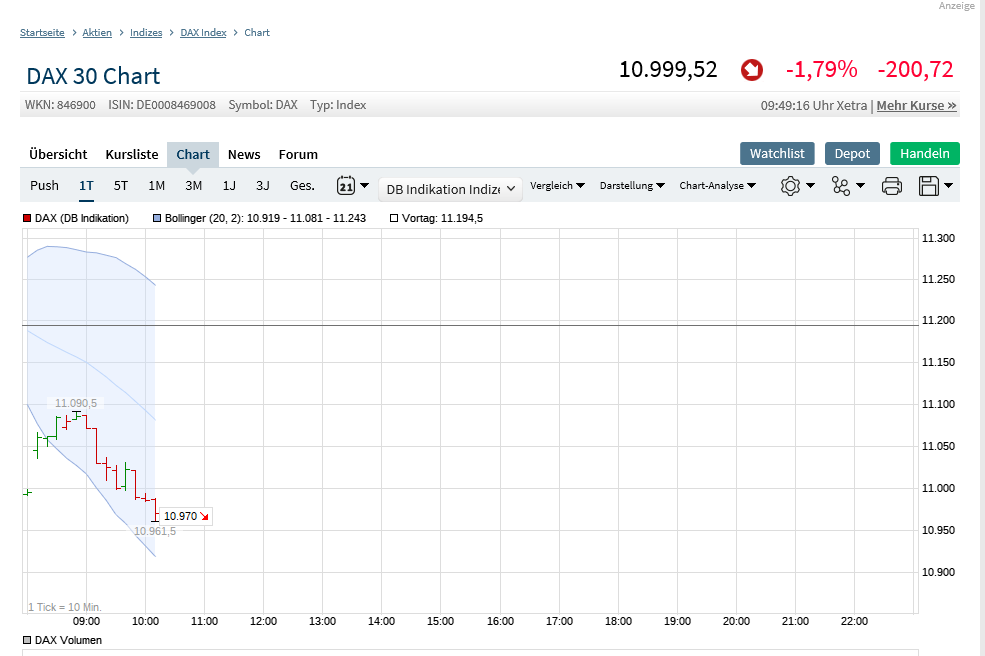Switch to the Übersicht tab
This screenshot has width=985, height=656.
(x=58, y=155)
